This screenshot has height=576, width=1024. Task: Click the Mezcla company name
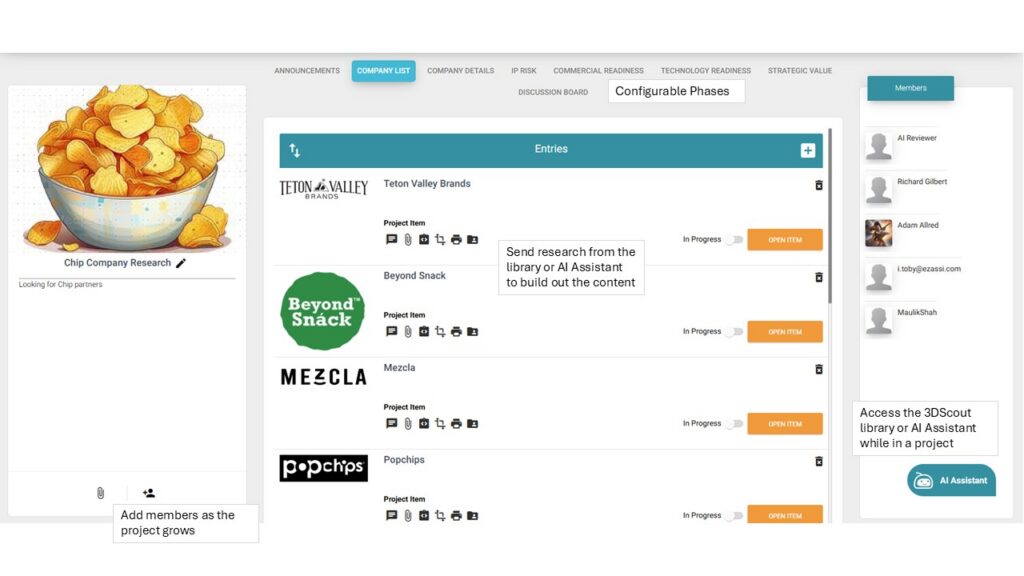pos(399,368)
